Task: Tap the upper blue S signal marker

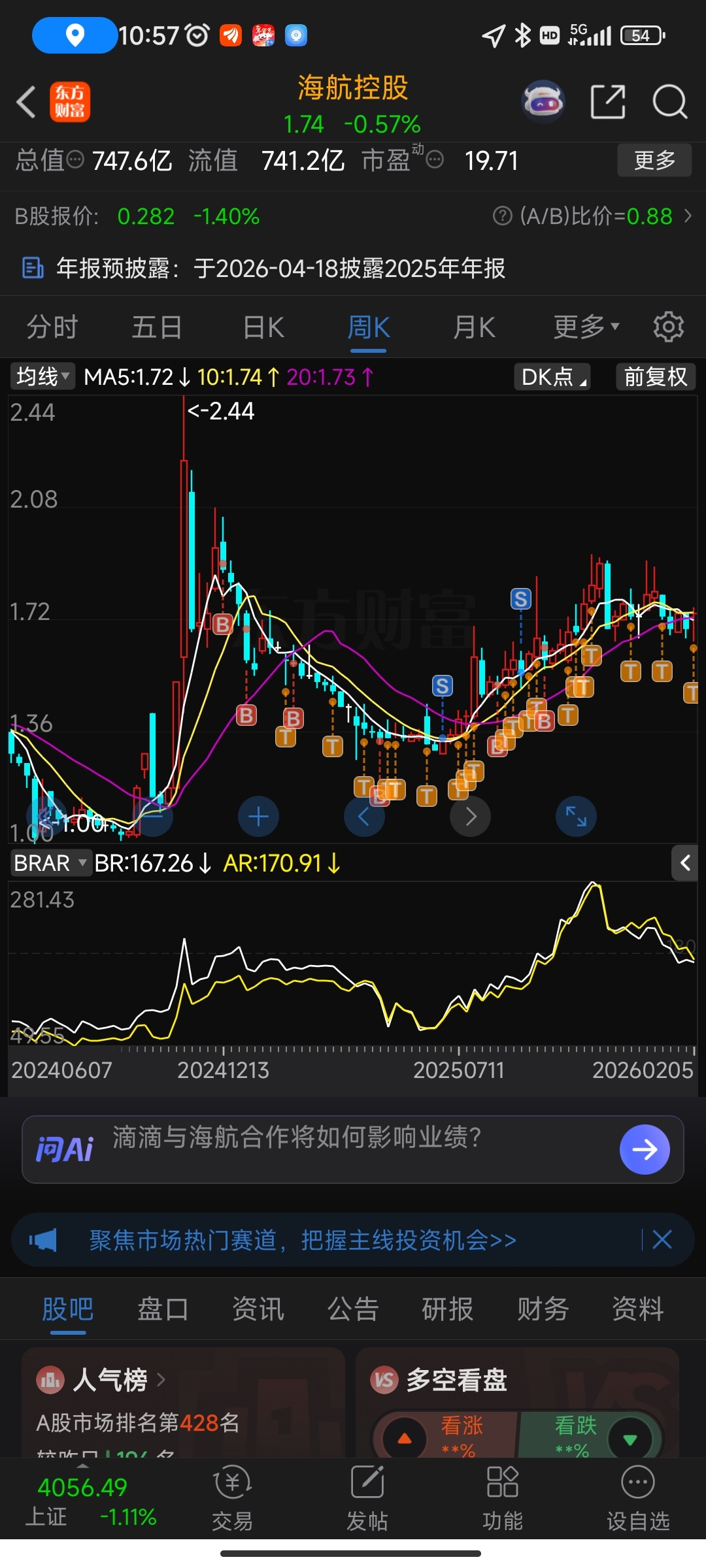Action: point(521,599)
